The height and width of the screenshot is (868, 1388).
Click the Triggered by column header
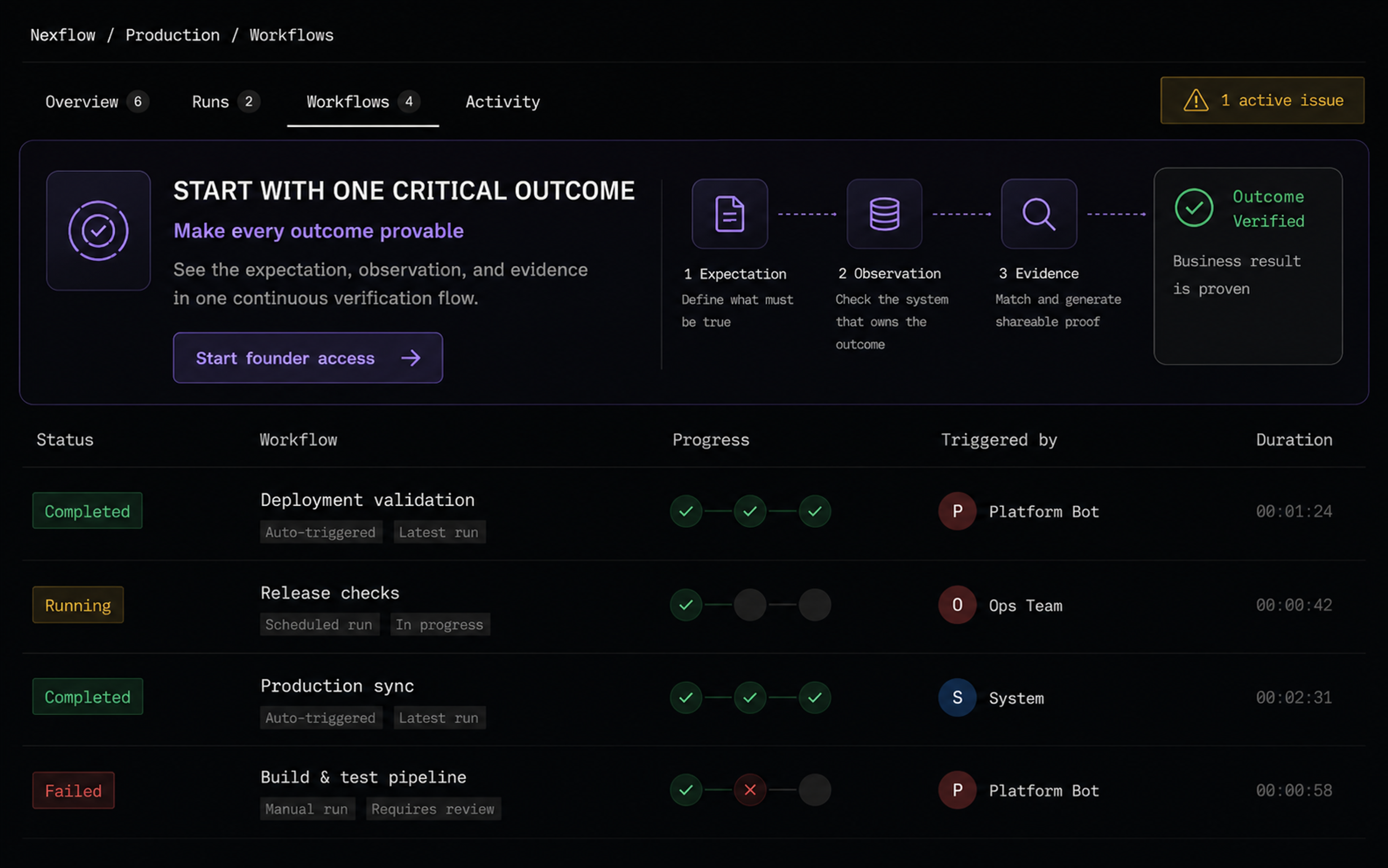tap(999, 440)
